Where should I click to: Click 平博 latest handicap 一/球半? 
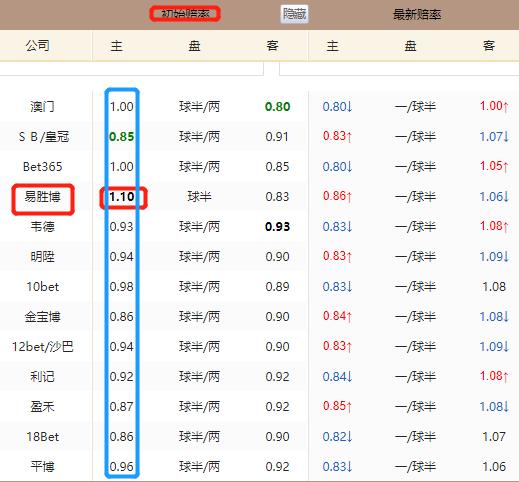tap(415, 466)
